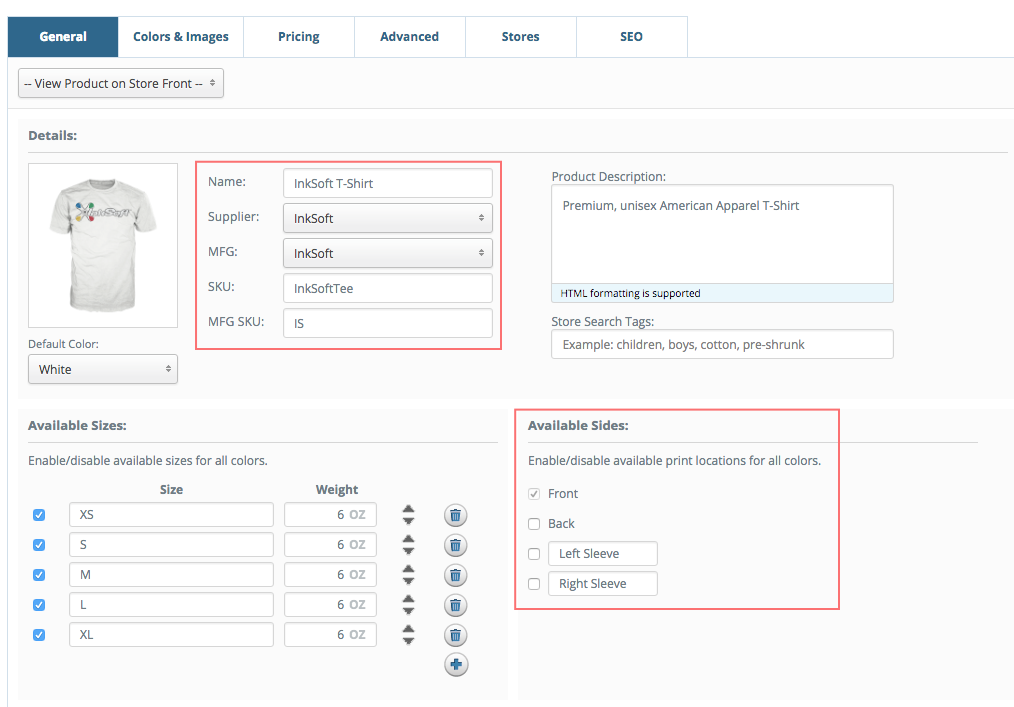This screenshot has height=707, width=1014.
Task: Click the Product Description text area
Action: 722,234
